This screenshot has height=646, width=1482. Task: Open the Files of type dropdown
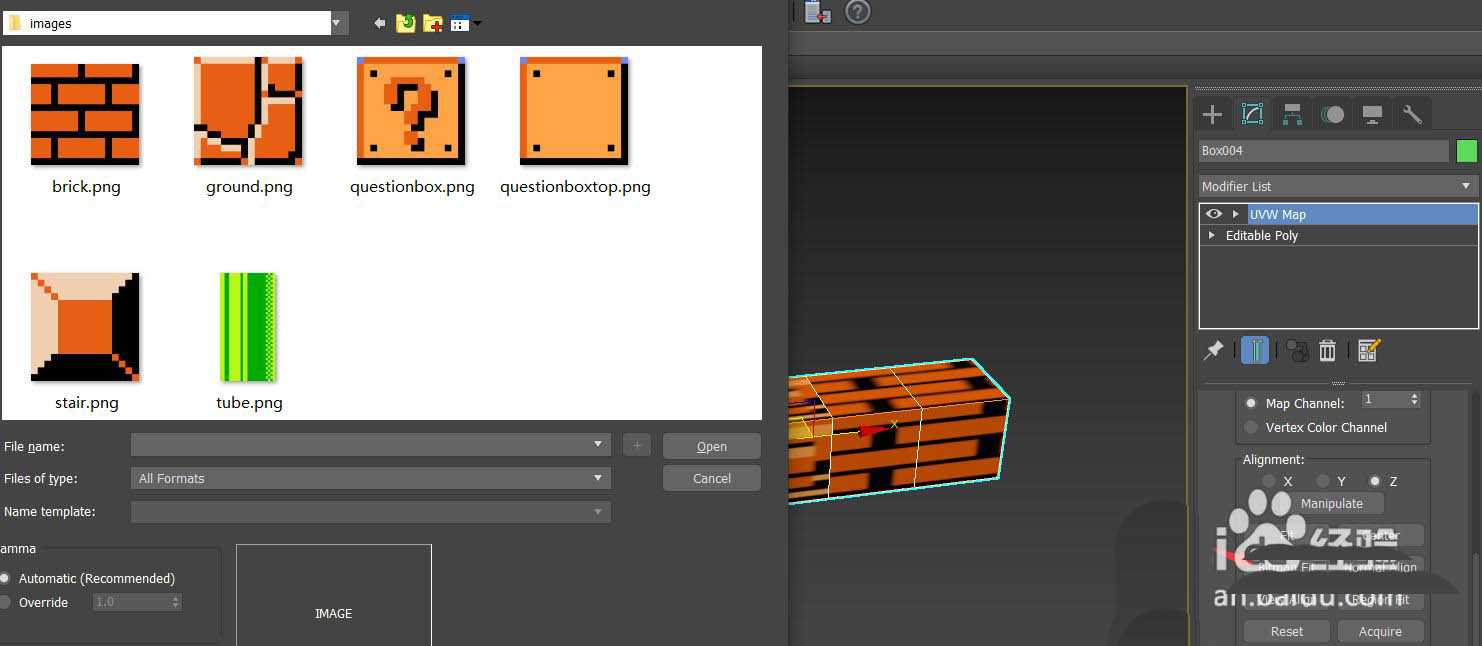pos(598,478)
